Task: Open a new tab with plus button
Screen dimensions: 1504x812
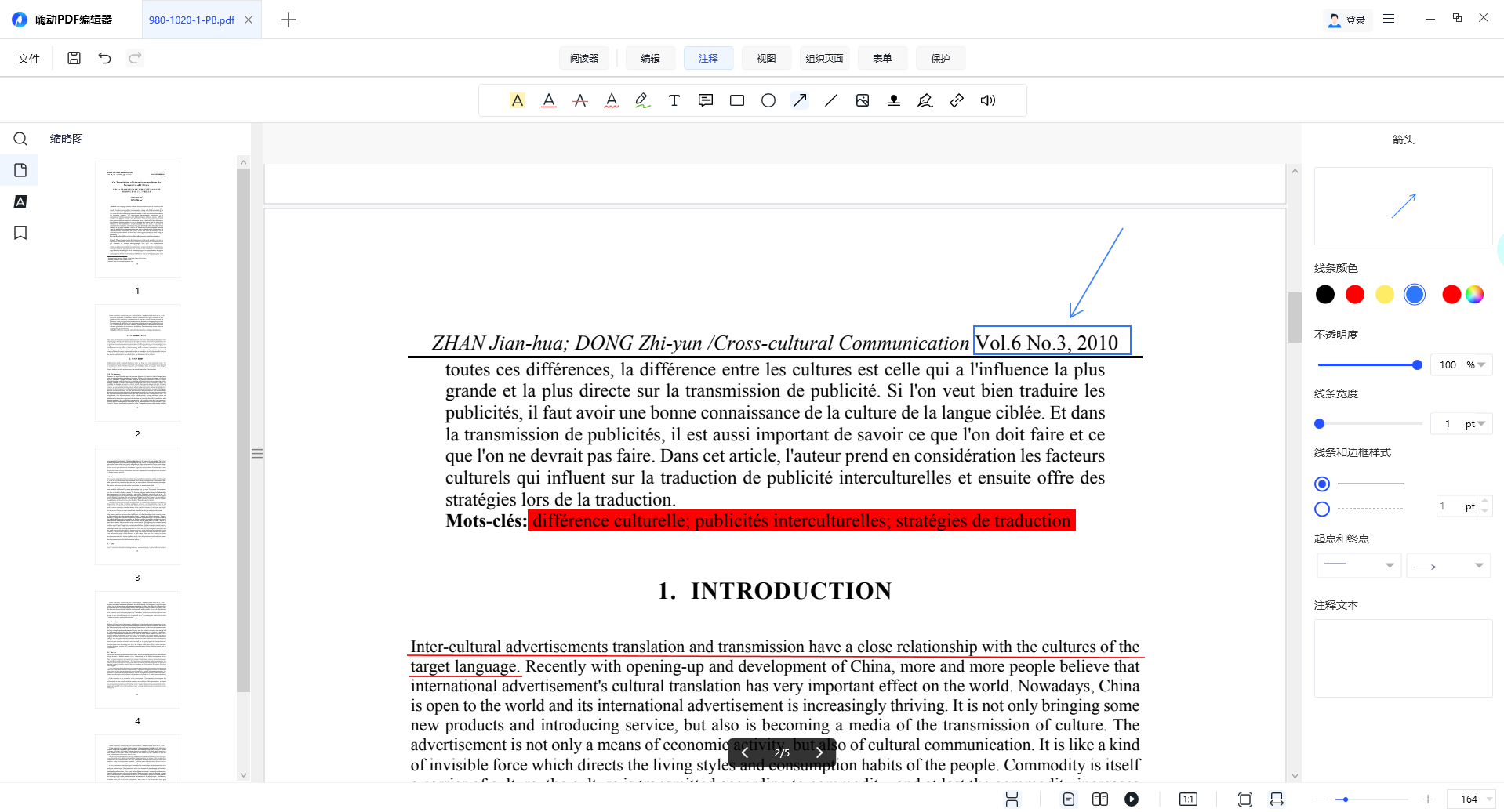Action: pyautogui.click(x=289, y=20)
